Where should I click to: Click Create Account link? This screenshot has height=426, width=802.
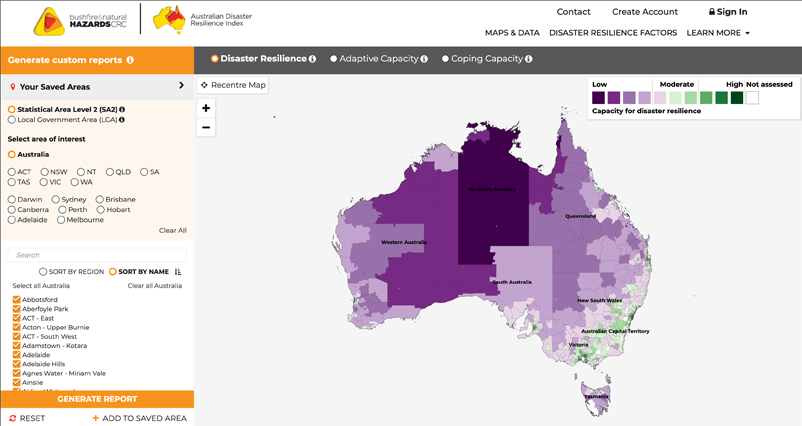645,12
